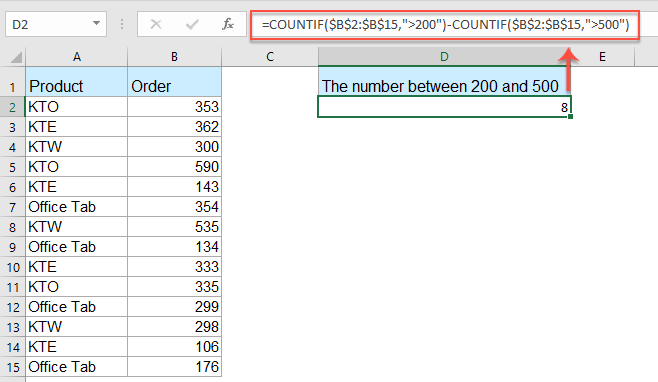
Task: Click KTO in row 11
Action: tap(76, 287)
